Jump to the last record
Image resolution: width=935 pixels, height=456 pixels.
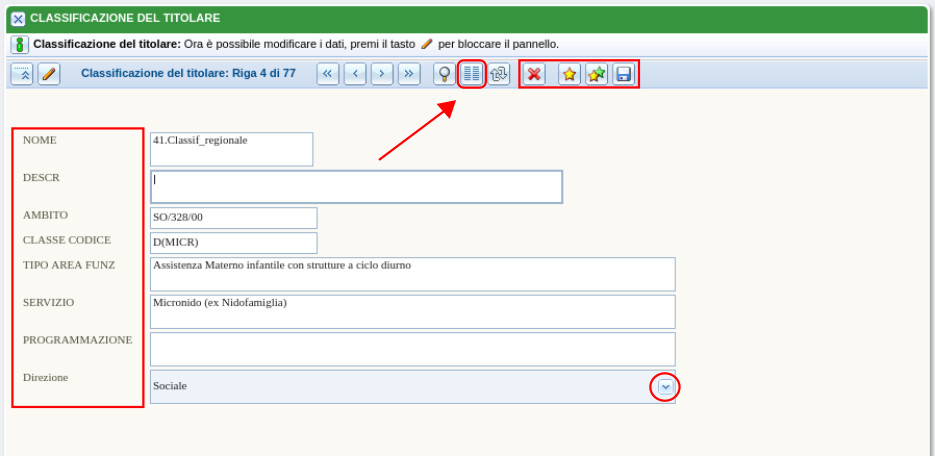(409, 74)
